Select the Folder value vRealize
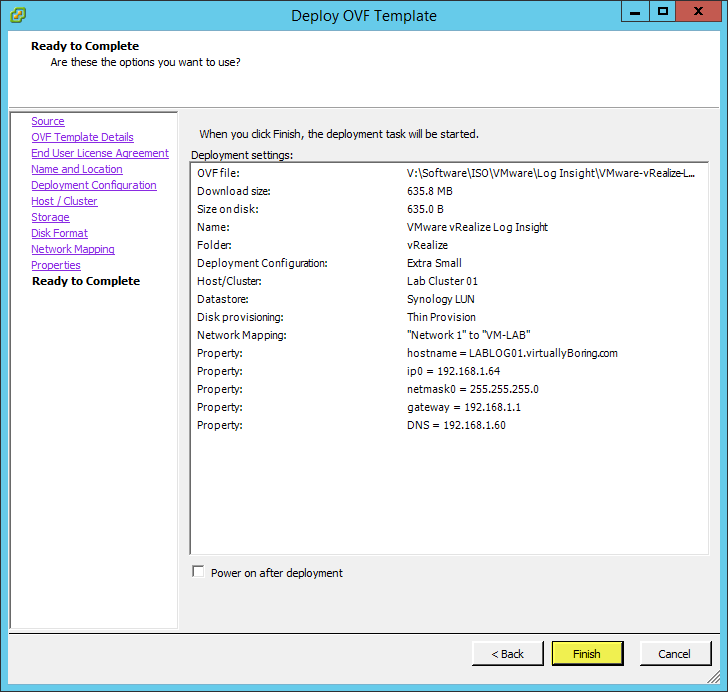This screenshot has height=692, width=728. pyautogui.click(x=427, y=245)
